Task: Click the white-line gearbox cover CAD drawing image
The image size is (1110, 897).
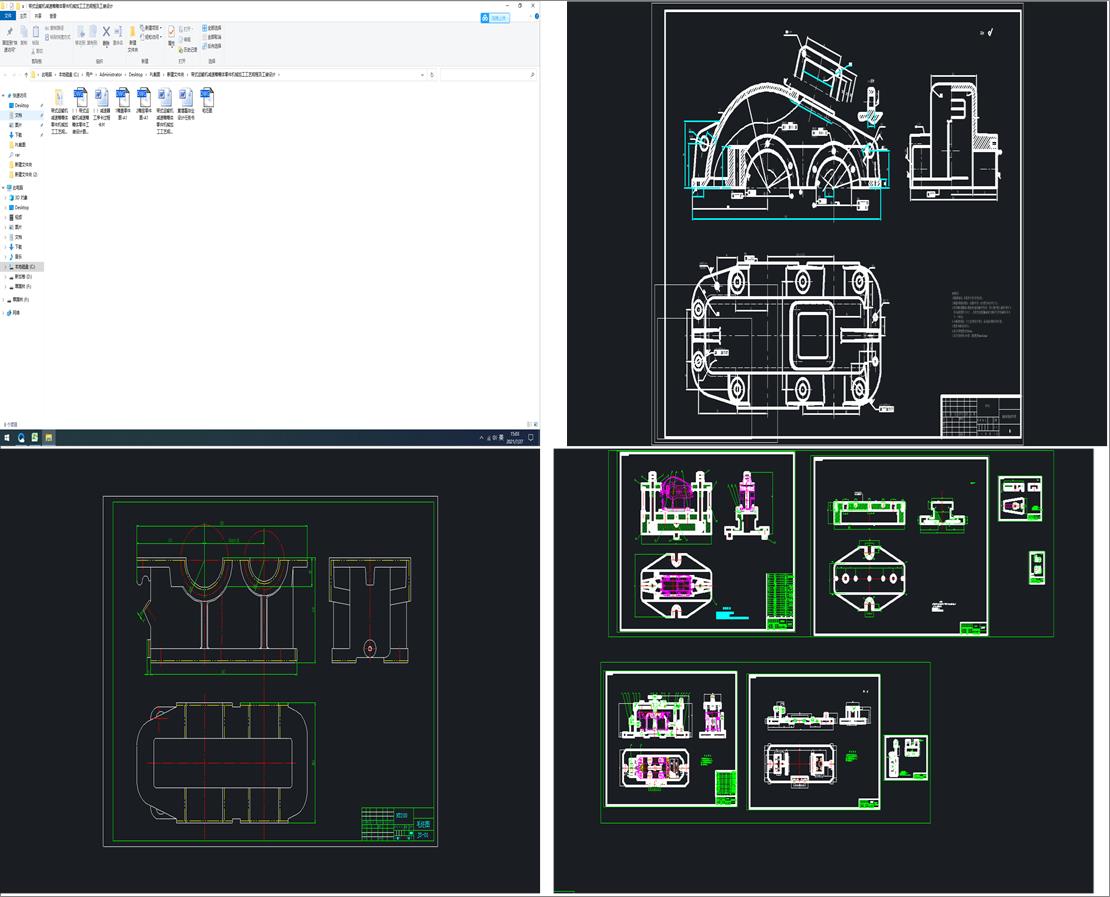Action: [838, 224]
